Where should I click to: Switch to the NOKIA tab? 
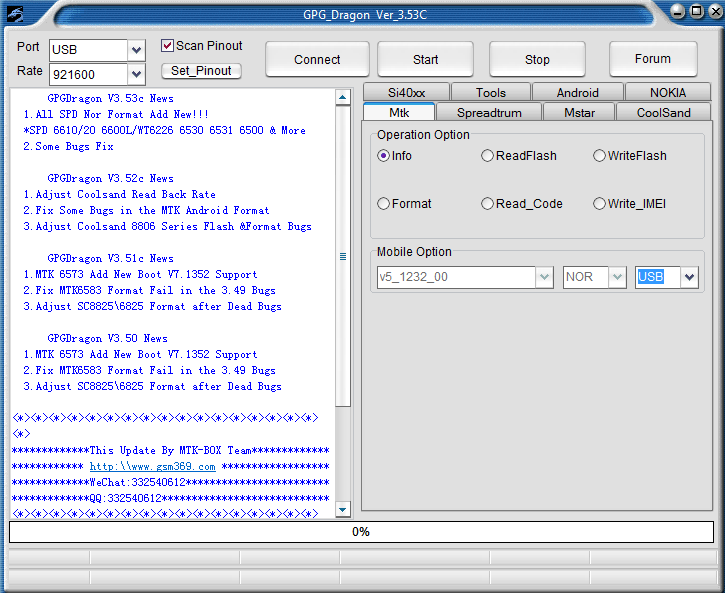(668, 92)
